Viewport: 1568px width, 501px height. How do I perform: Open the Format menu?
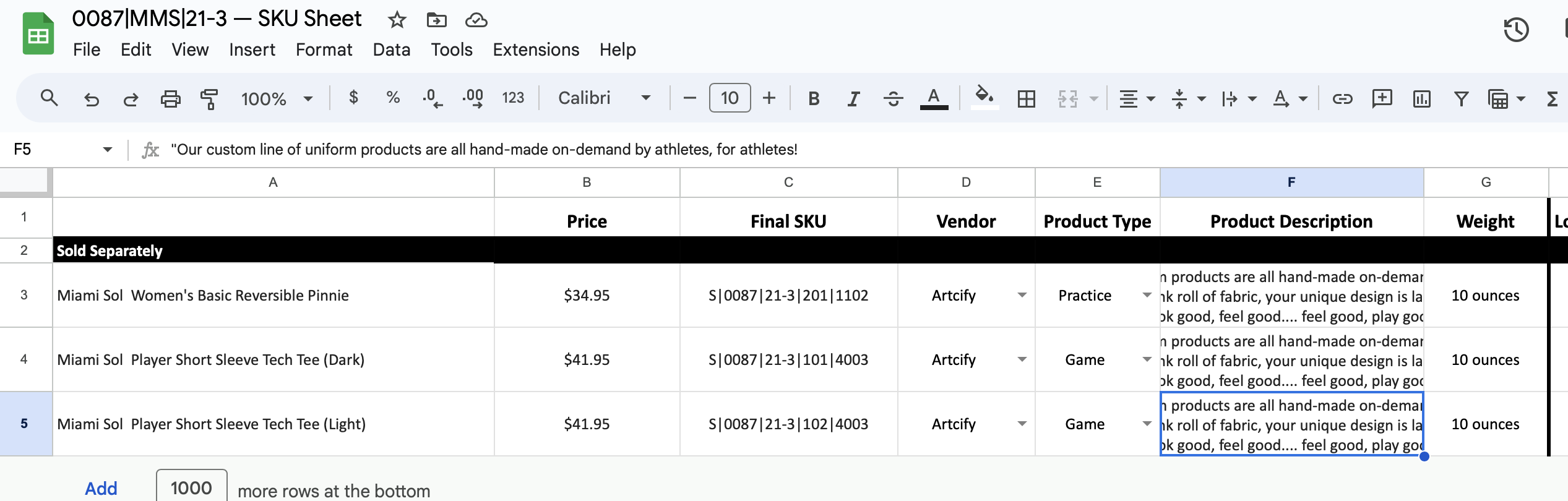pyautogui.click(x=324, y=49)
